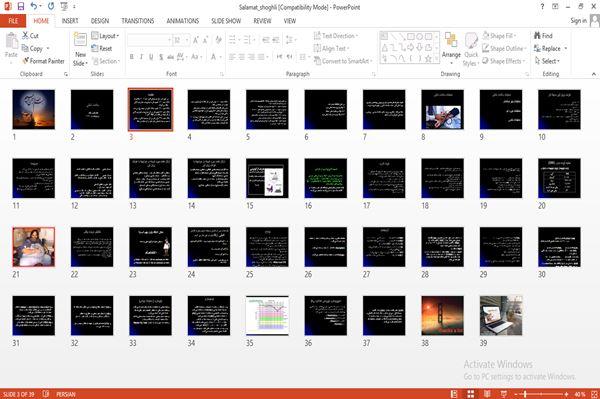This screenshot has width=600, height=399.
Task: Click Fit slide to window icon
Action: coord(594,394)
